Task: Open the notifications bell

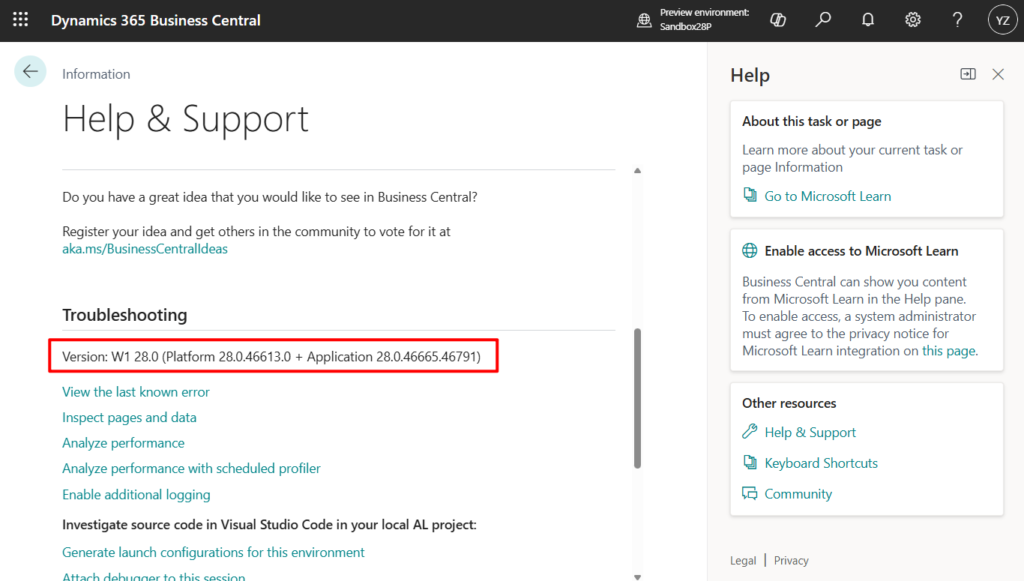Action: pyautogui.click(x=868, y=20)
